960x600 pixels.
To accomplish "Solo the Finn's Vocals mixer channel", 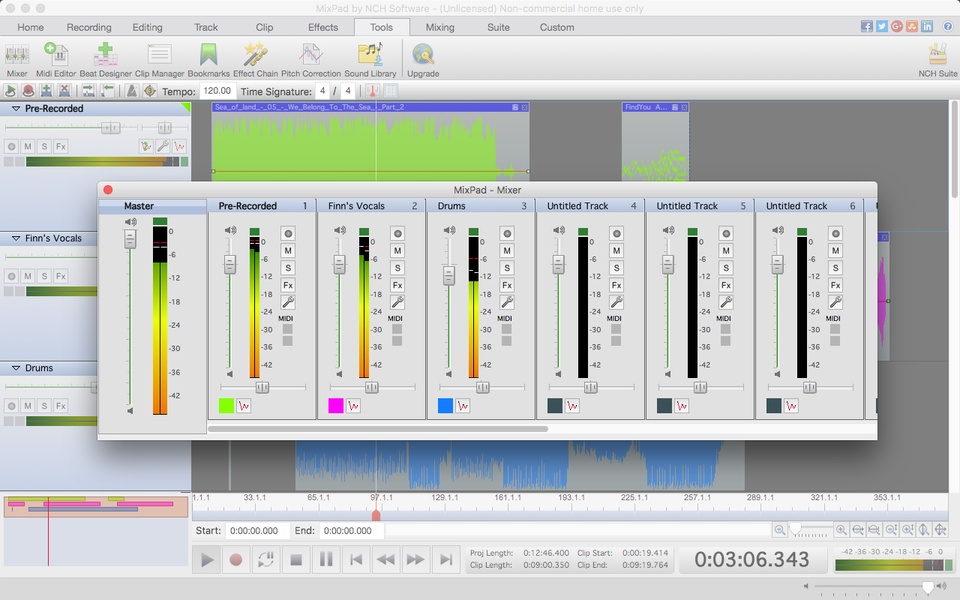I will tap(397, 268).
